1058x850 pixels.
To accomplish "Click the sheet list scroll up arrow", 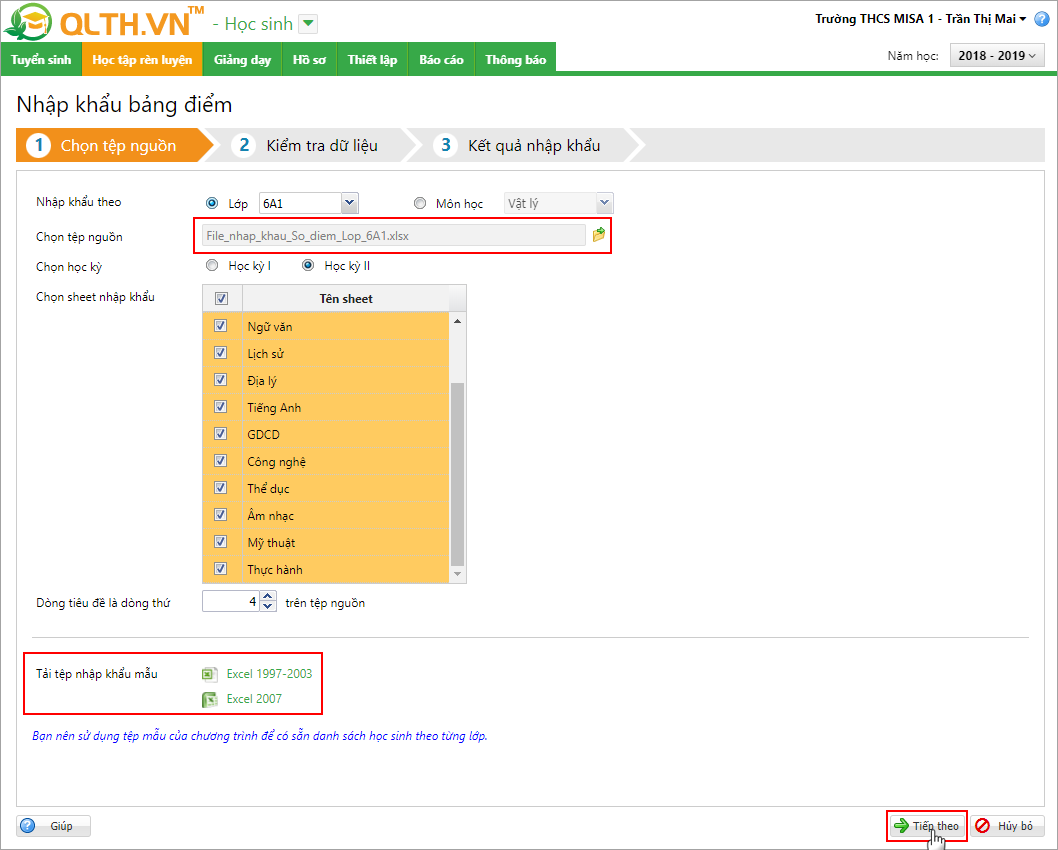I will pos(457,321).
